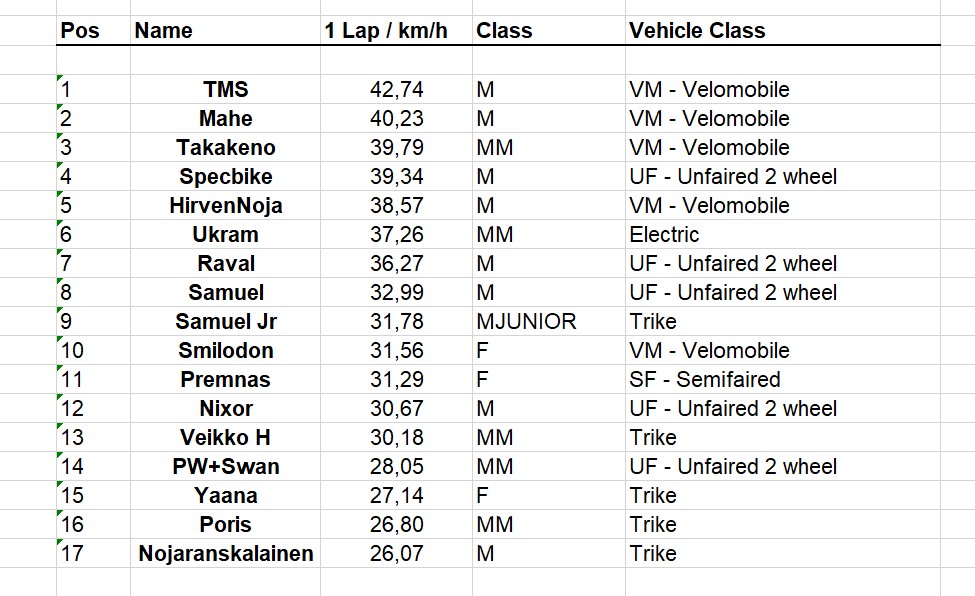Select the Pos column header cell
Image resolution: width=975 pixels, height=596 pixels.
[93, 30]
